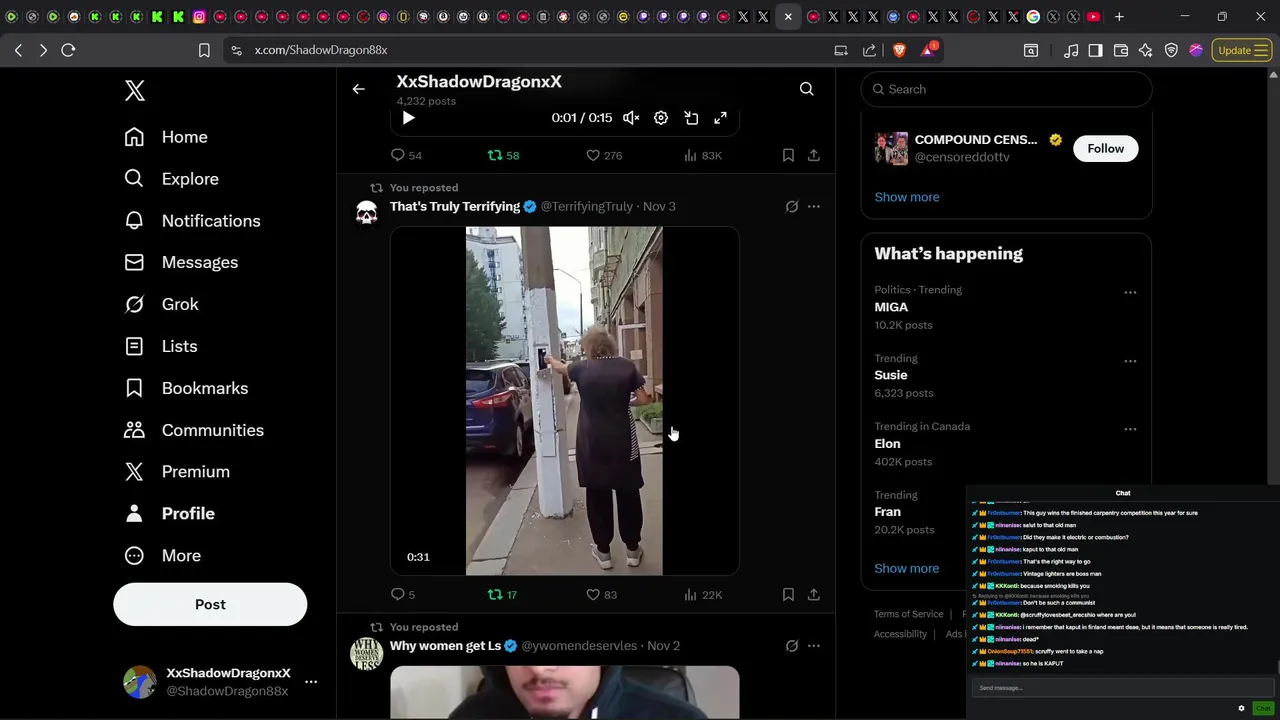Screen dimensions: 1280x720
Task: Bookmark this page via address bar icon
Action: [x=204, y=50]
